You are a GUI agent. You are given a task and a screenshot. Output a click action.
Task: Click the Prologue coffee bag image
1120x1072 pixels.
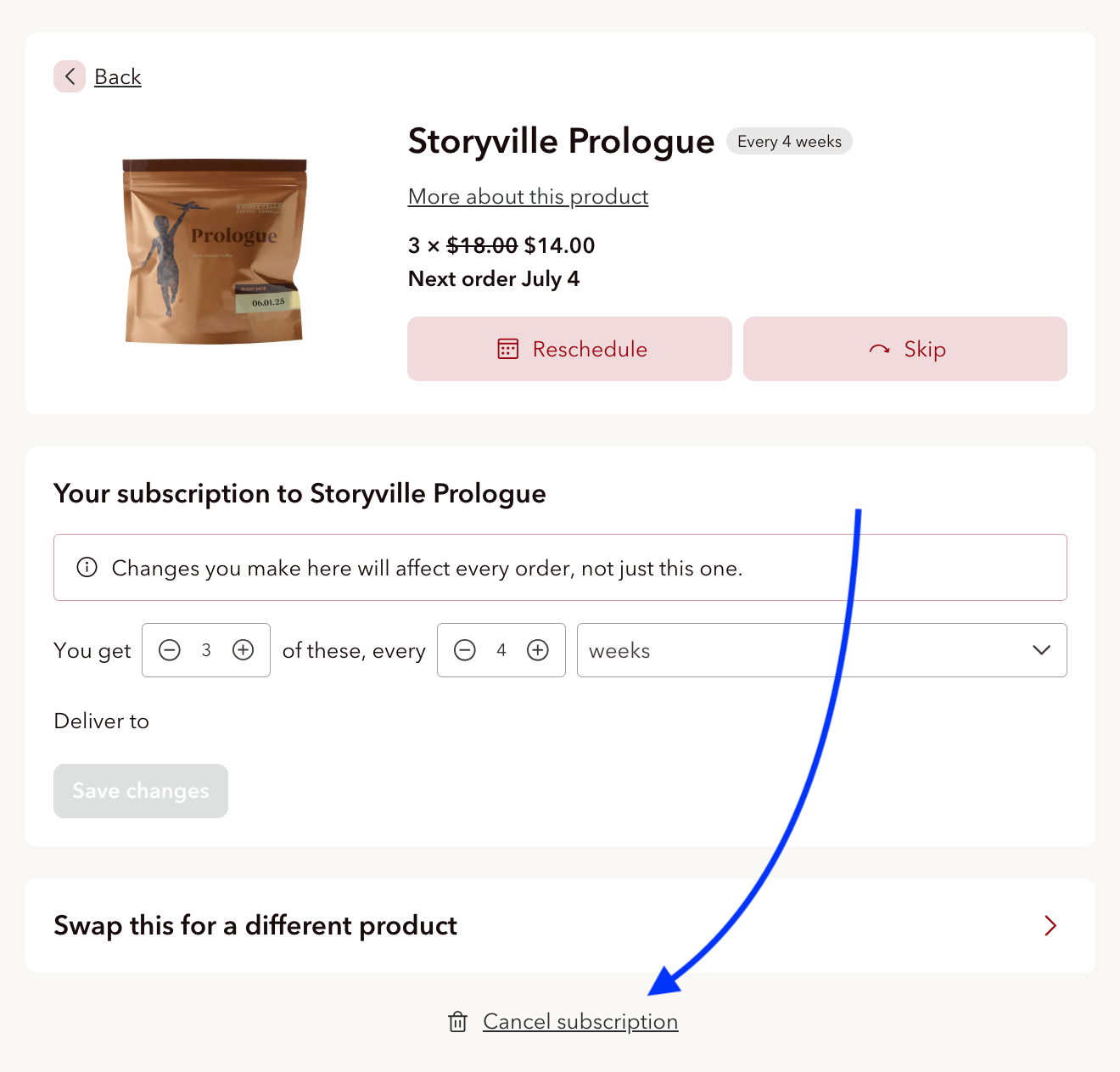coord(215,251)
